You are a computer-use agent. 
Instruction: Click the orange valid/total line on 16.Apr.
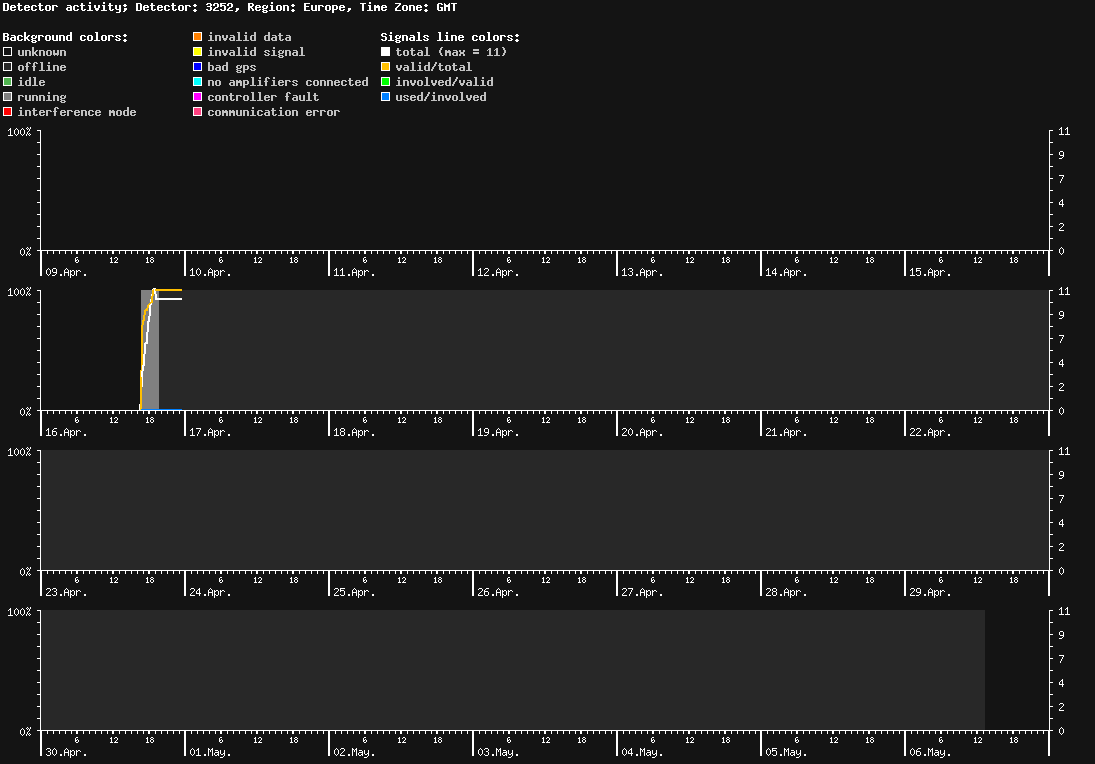point(168,290)
